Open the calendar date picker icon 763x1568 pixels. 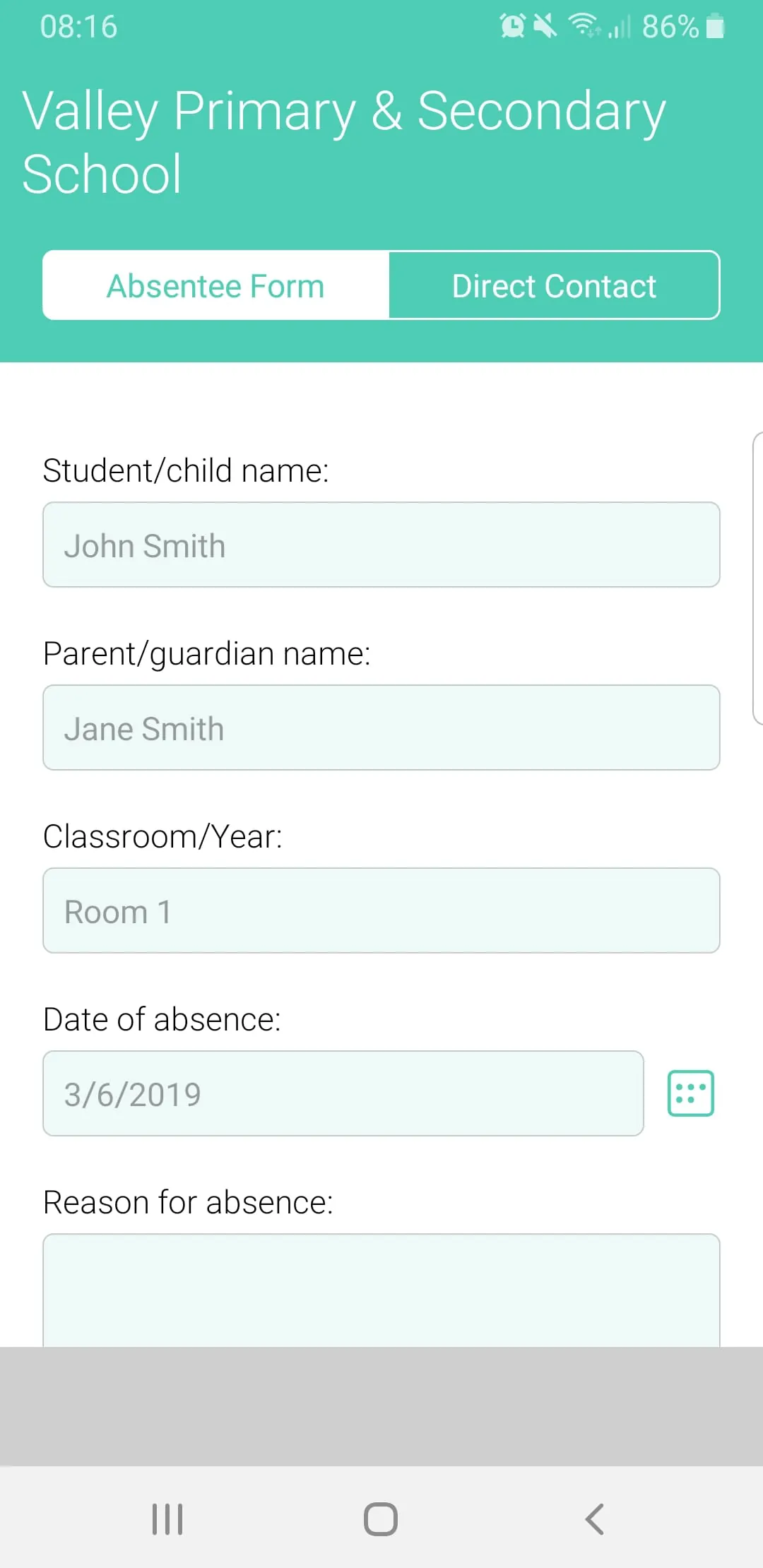tap(690, 1093)
